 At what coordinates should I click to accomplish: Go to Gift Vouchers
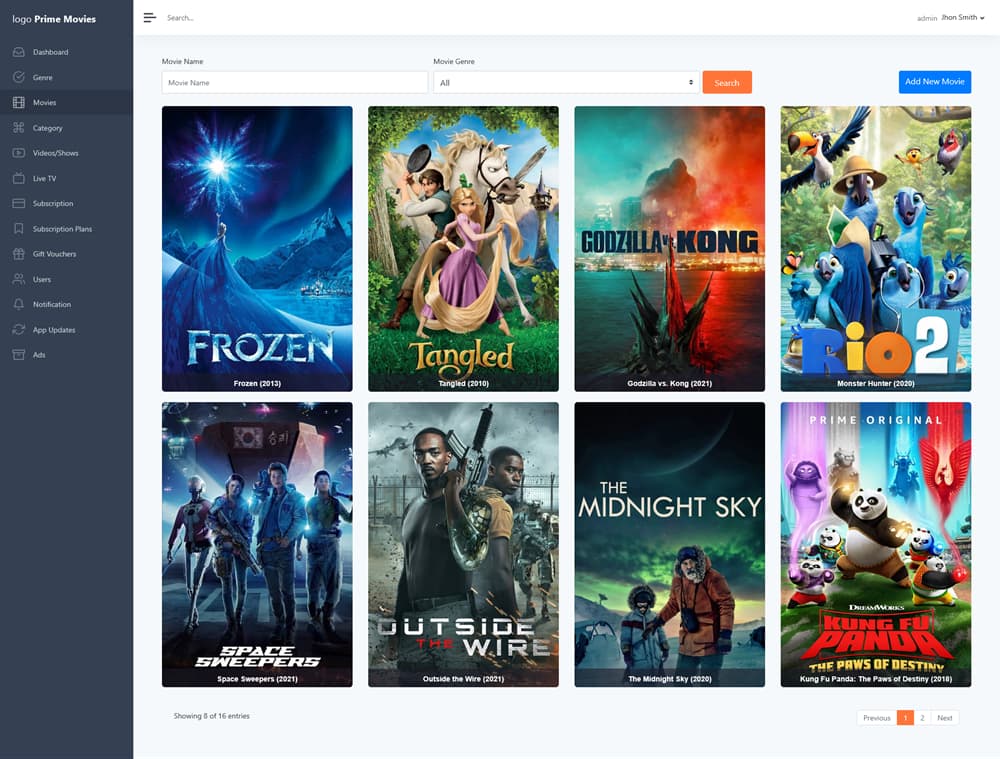[x=66, y=254]
